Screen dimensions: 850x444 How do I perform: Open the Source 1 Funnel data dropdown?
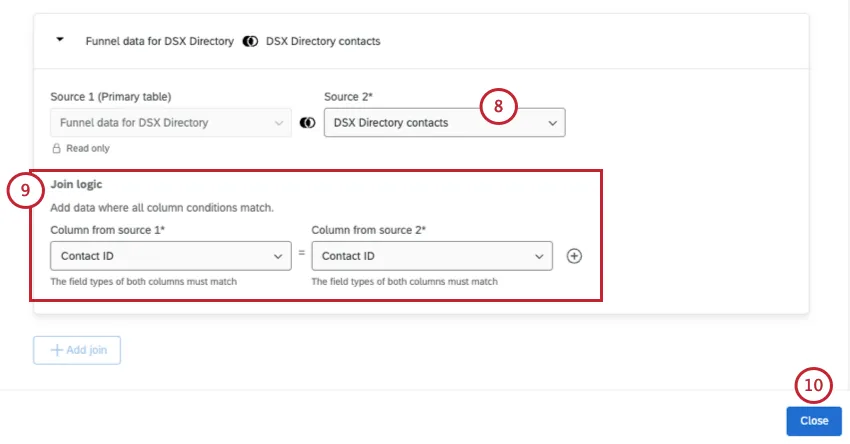171,123
